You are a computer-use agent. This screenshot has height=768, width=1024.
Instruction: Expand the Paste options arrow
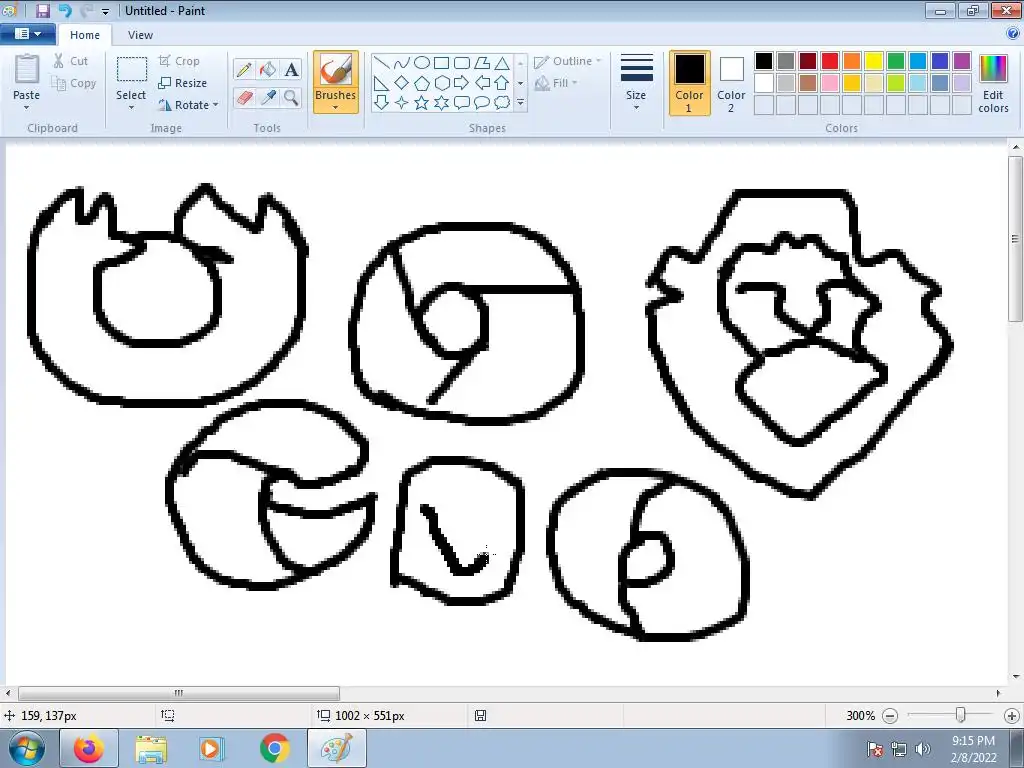coord(27,108)
